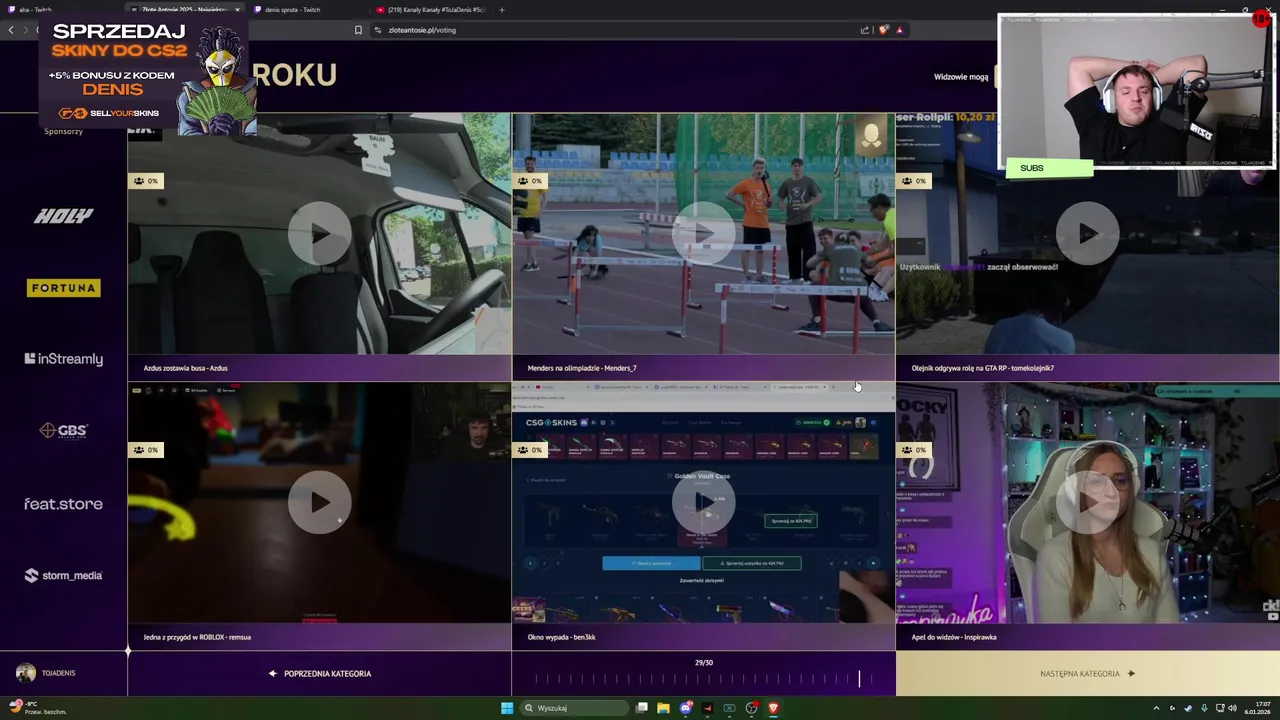Switch to the Złote Antosie 2025 tab
The height and width of the screenshot is (720, 1280).
tap(183, 10)
